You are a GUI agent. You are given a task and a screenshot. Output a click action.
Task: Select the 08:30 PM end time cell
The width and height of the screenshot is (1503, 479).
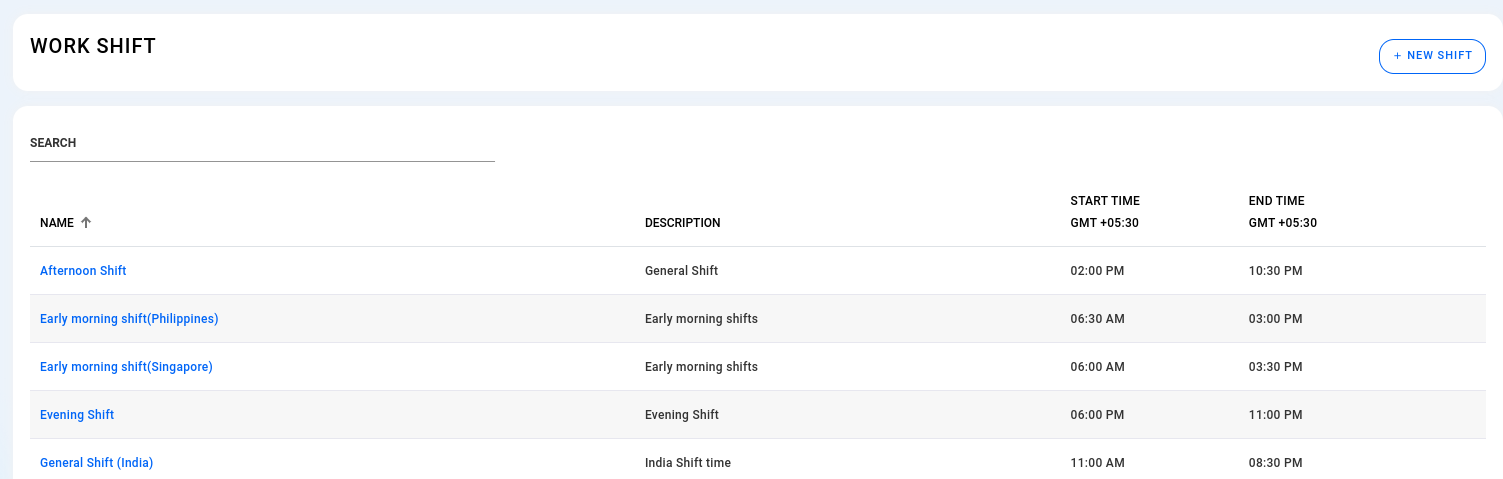coord(1276,463)
